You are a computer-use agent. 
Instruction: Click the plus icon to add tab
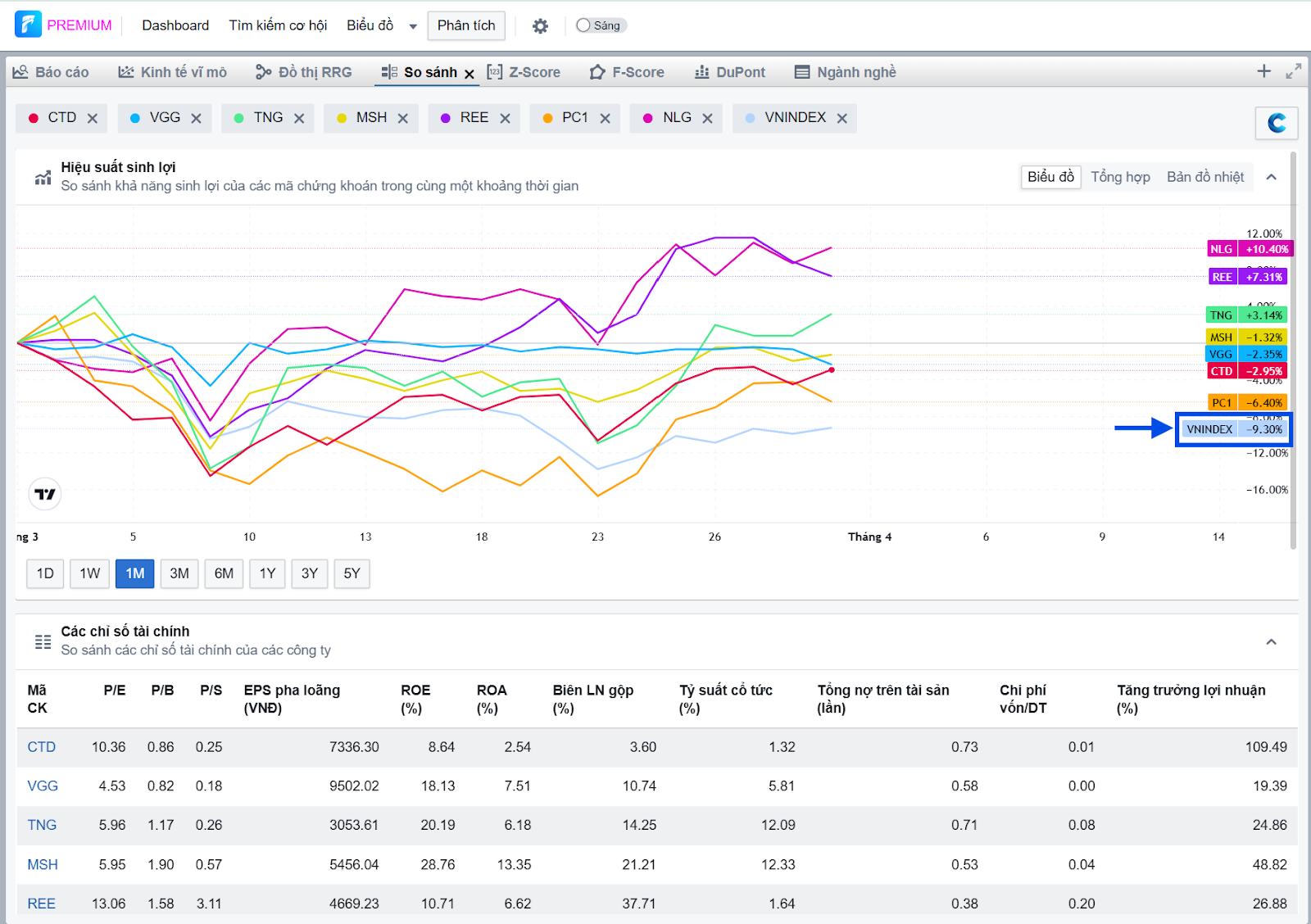pyautogui.click(x=1263, y=71)
